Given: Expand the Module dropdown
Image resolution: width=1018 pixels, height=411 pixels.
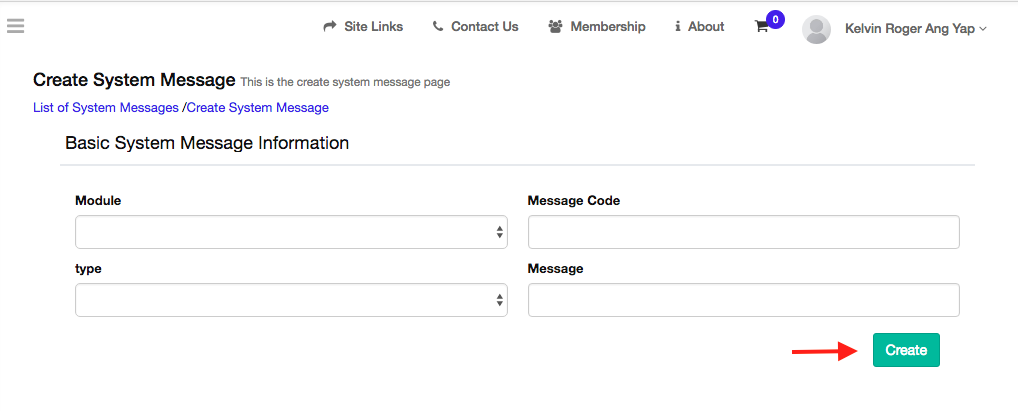Looking at the screenshot, I should click(291, 232).
